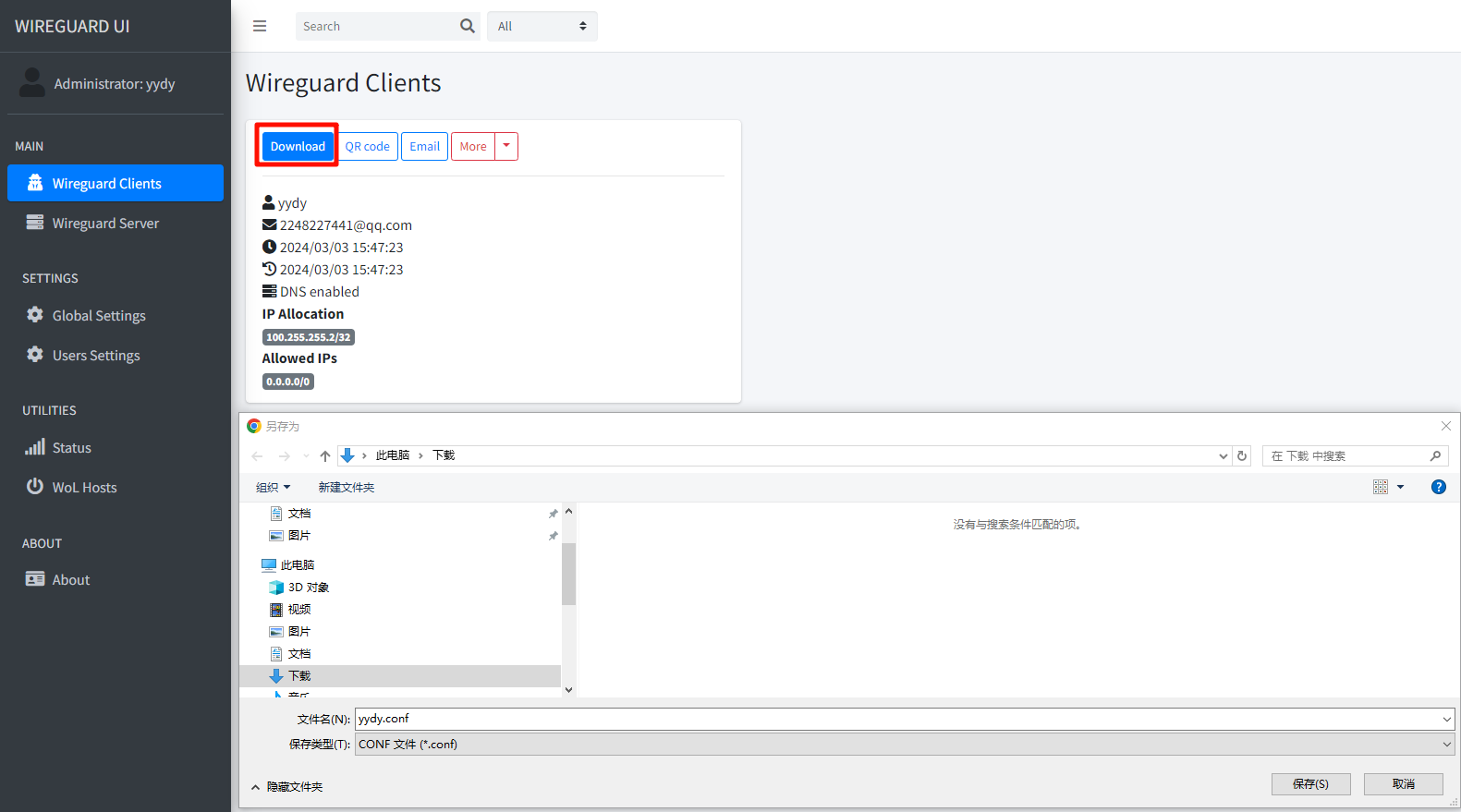Toggle the sidebar hamburger menu

coord(260,26)
